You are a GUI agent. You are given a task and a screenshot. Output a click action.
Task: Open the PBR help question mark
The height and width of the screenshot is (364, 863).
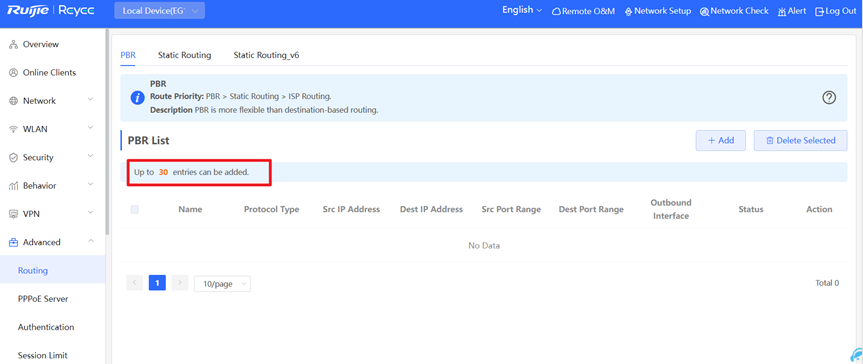(829, 97)
